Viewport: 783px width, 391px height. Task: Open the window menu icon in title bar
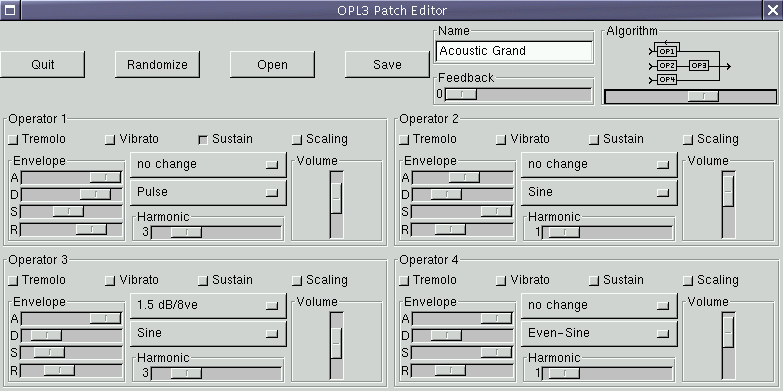tap(10, 10)
